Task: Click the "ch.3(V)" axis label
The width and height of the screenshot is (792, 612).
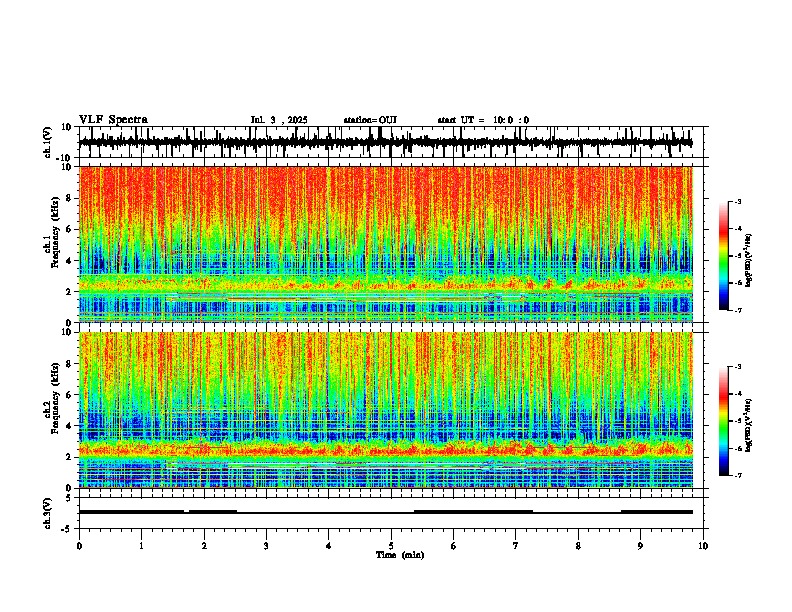Action: click(x=48, y=513)
